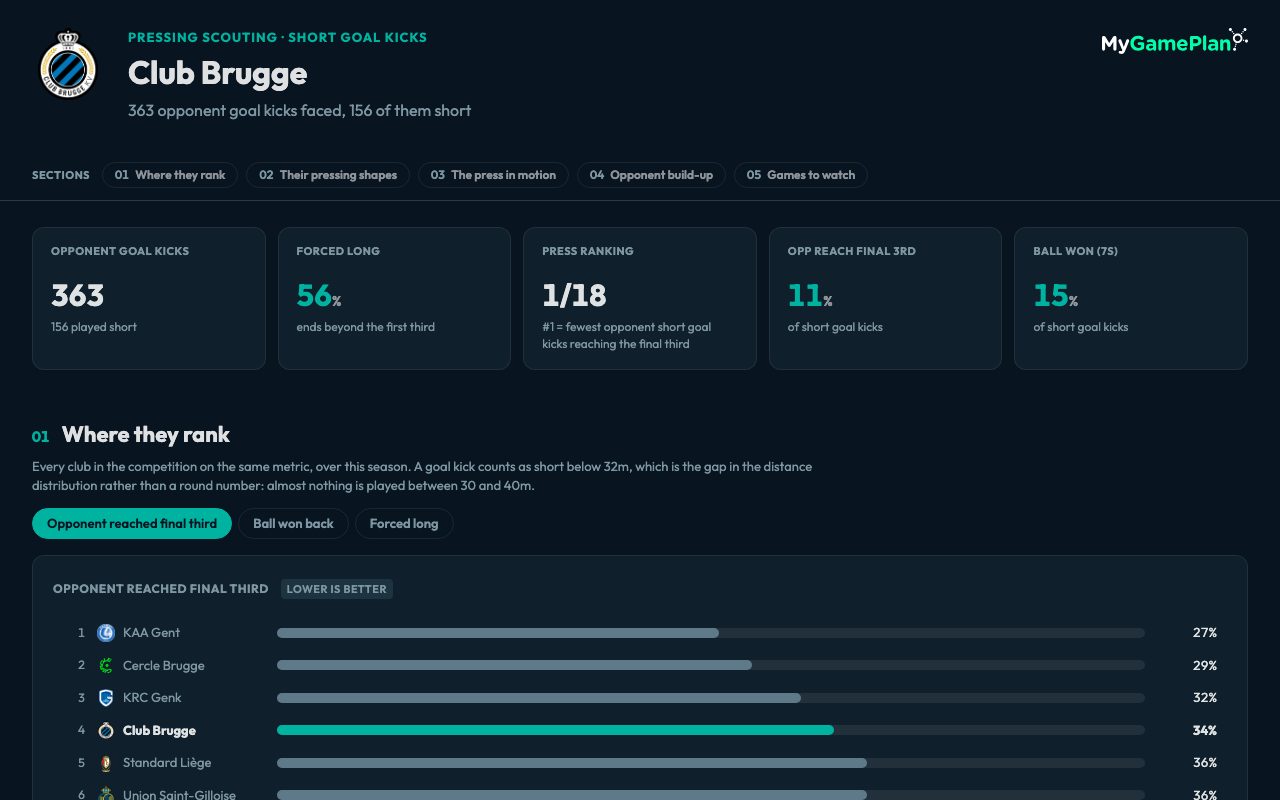Click the KAA Gent team name
Image resolution: width=1280 pixels, height=800 pixels.
coord(151,633)
